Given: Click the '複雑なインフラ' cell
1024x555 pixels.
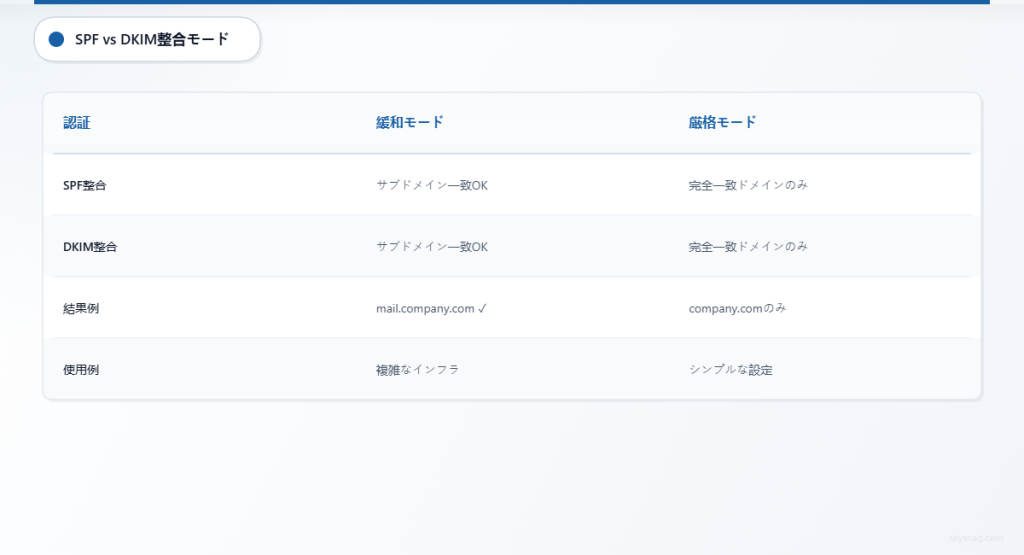Looking at the screenshot, I should 417,370.
